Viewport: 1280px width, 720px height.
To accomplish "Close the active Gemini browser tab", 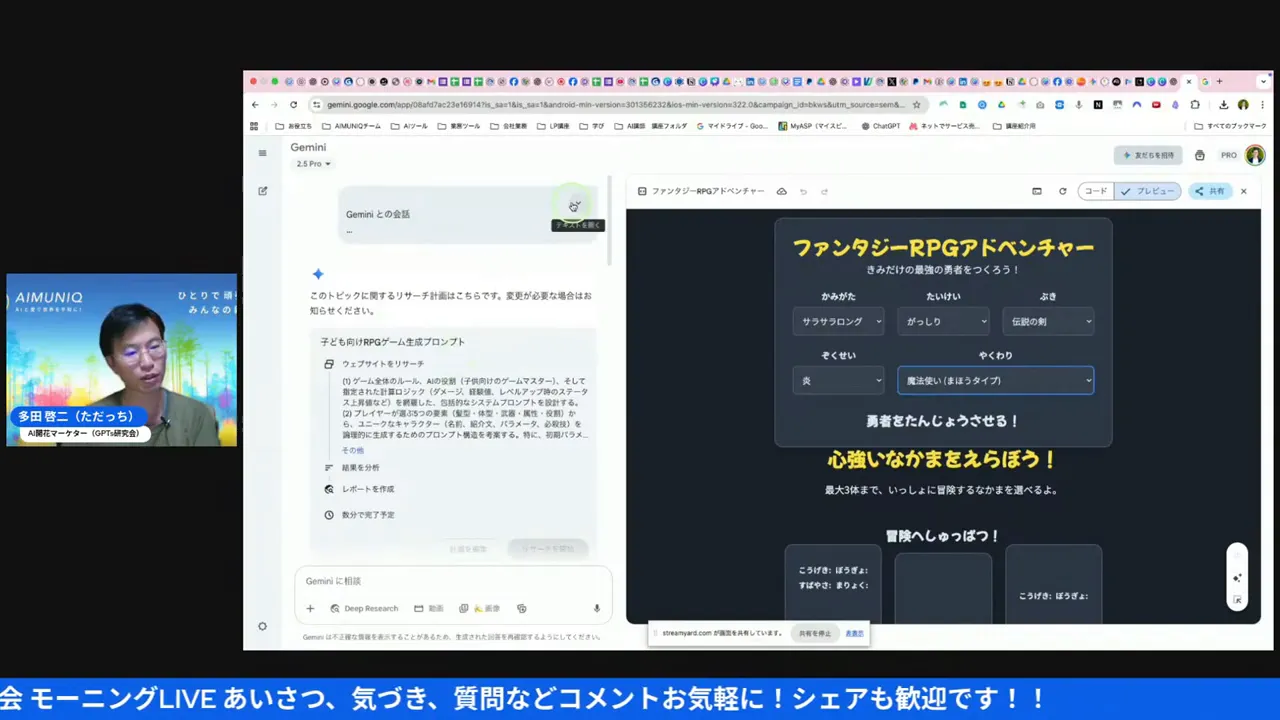I will pyautogui.click(x=1189, y=81).
